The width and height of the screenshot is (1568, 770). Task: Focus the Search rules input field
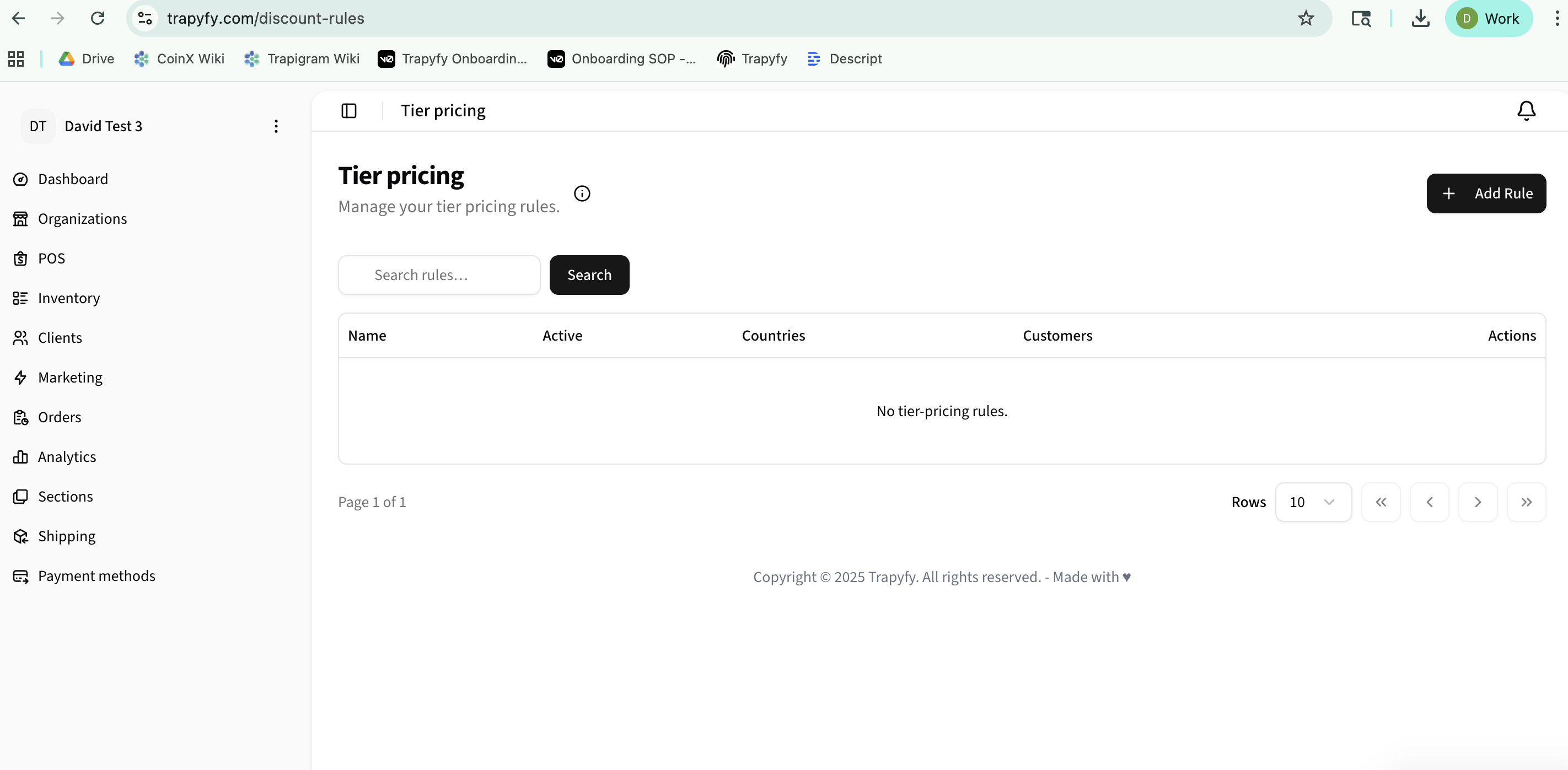point(439,275)
